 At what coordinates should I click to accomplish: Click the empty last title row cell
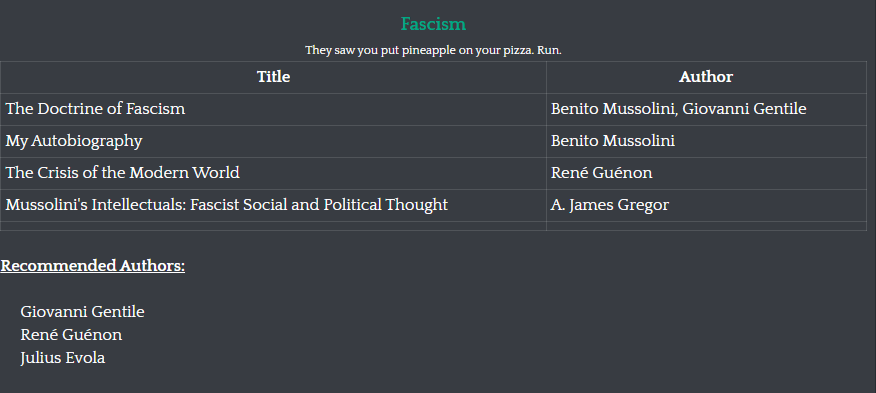(x=273, y=226)
